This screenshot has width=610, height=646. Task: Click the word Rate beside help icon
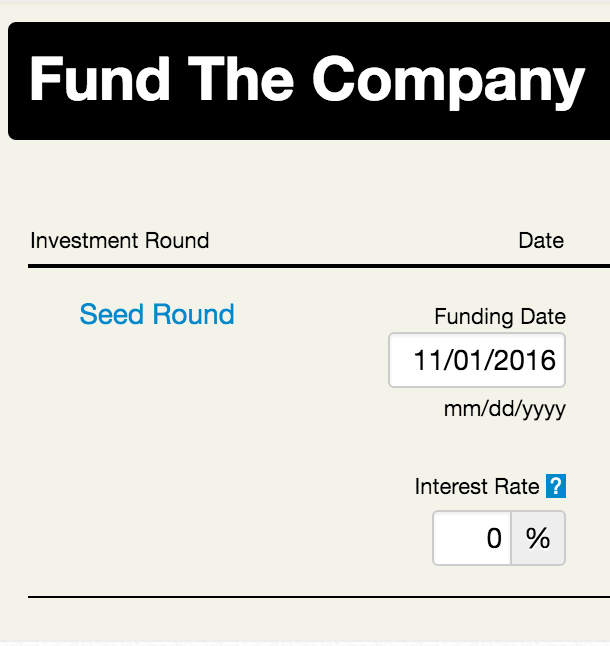517,487
